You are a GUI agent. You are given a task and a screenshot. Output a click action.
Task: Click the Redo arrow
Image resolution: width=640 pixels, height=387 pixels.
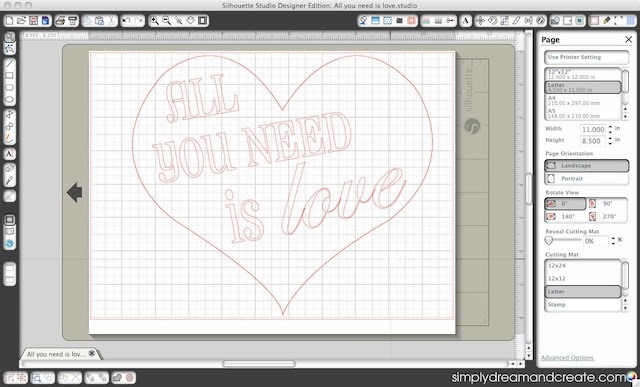(x=139, y=20)
